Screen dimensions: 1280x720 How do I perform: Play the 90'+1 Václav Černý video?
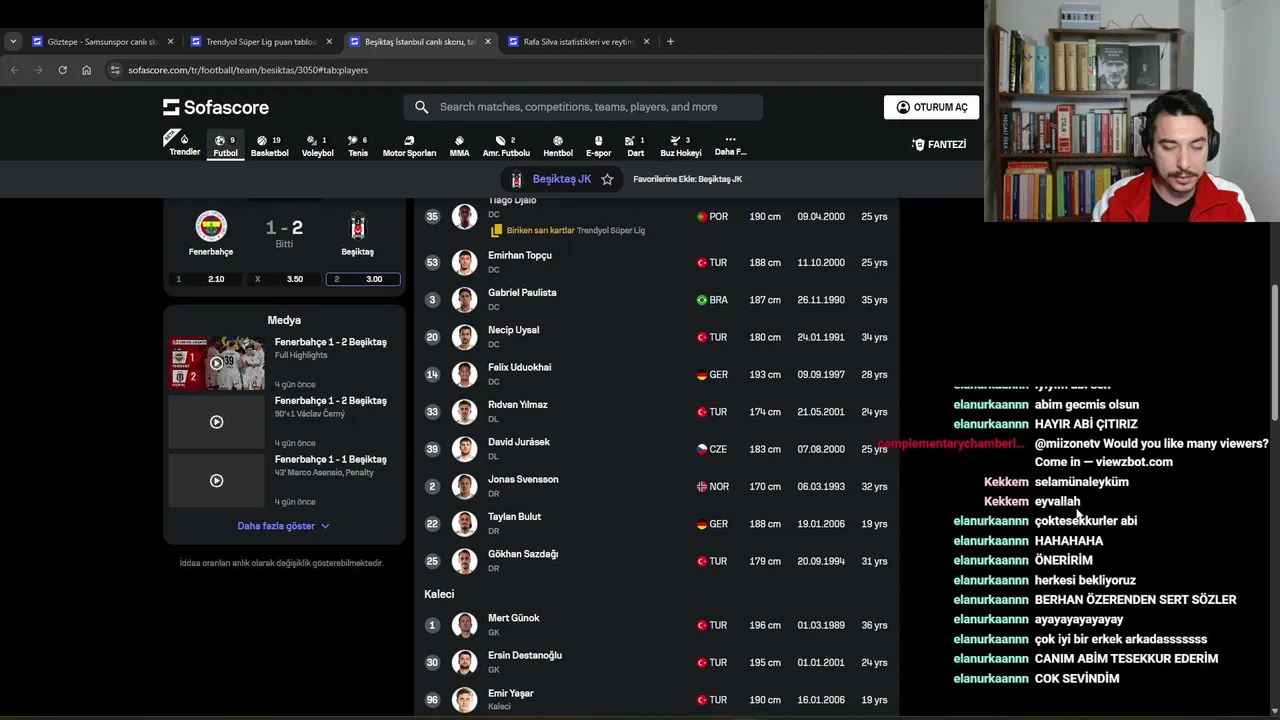point(217,422)
